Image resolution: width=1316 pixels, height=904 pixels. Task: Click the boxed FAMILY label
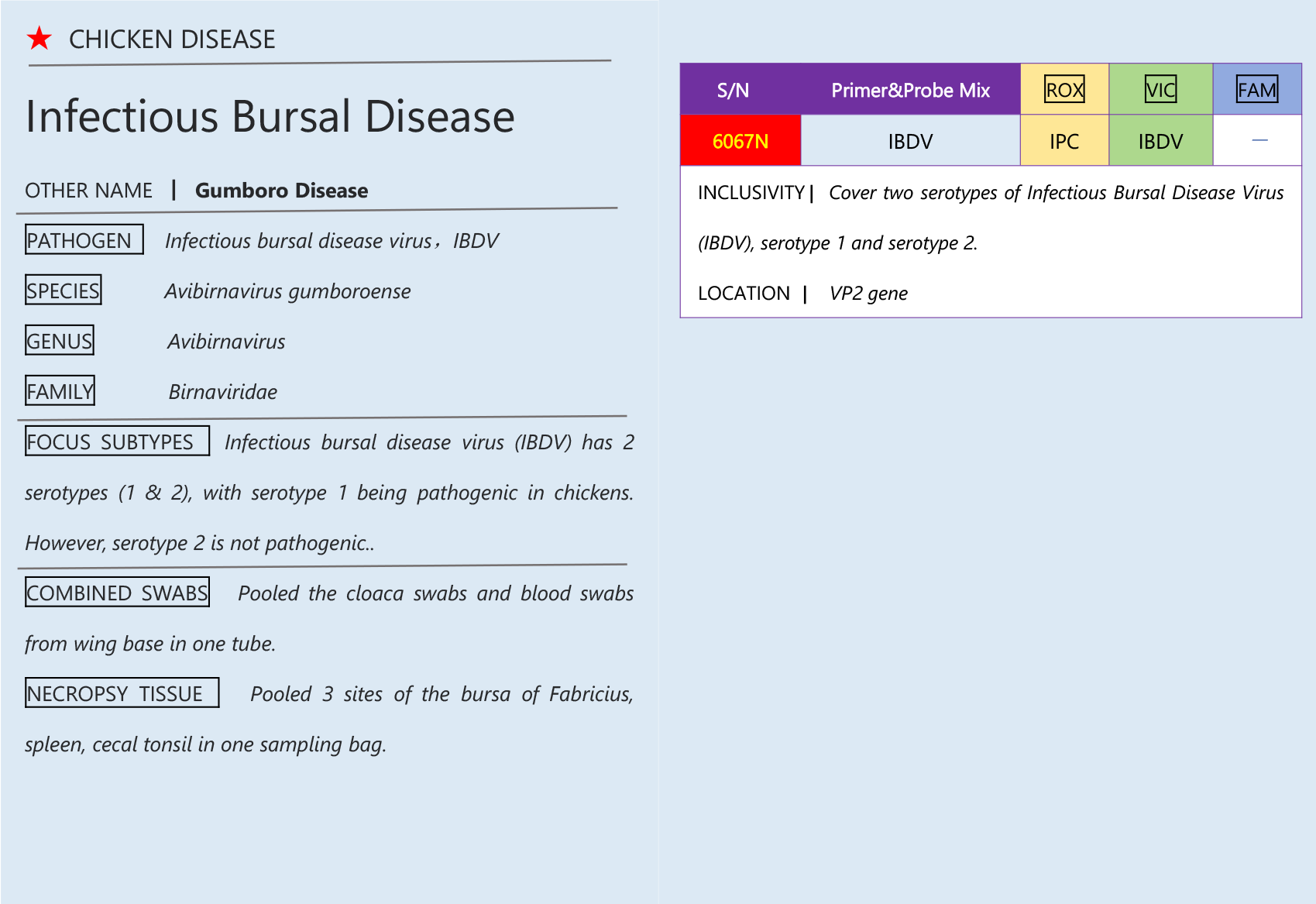tap(60, 391)
